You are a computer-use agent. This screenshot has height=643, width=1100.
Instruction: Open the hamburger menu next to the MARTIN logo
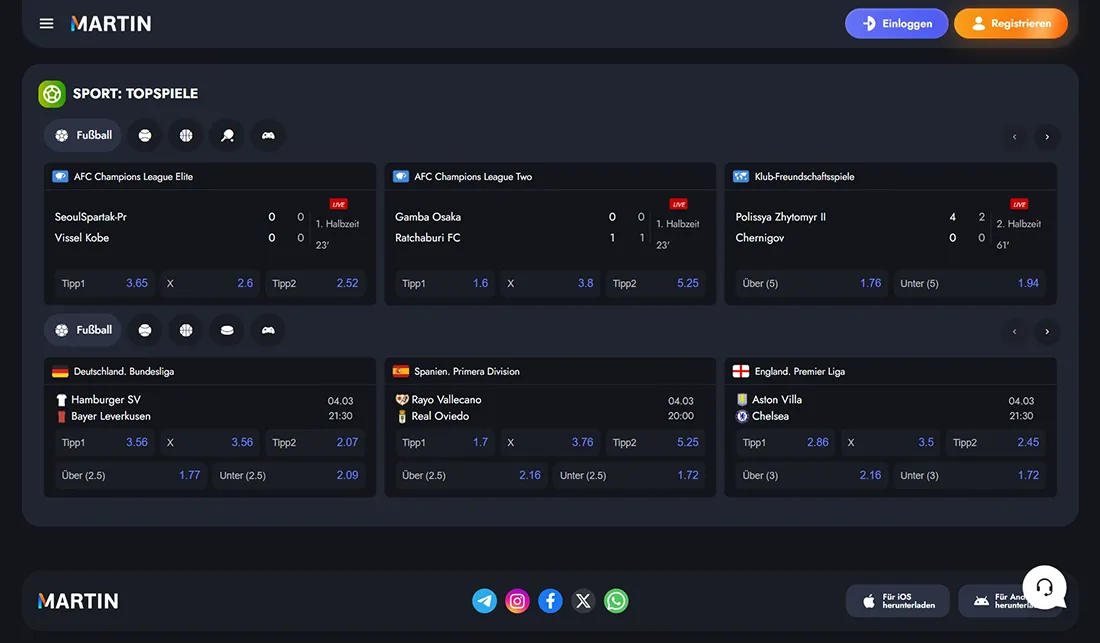tap(46, 24)
